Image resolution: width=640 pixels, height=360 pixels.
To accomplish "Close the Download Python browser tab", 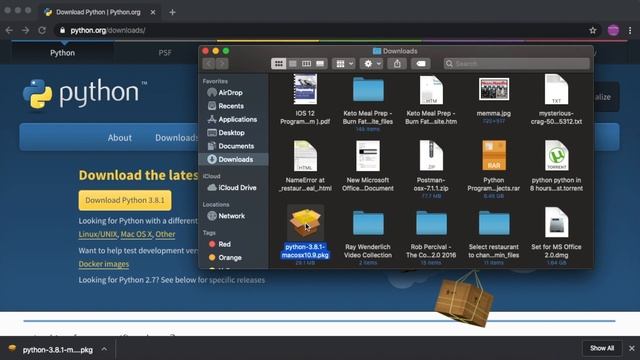I will (153, 12).
